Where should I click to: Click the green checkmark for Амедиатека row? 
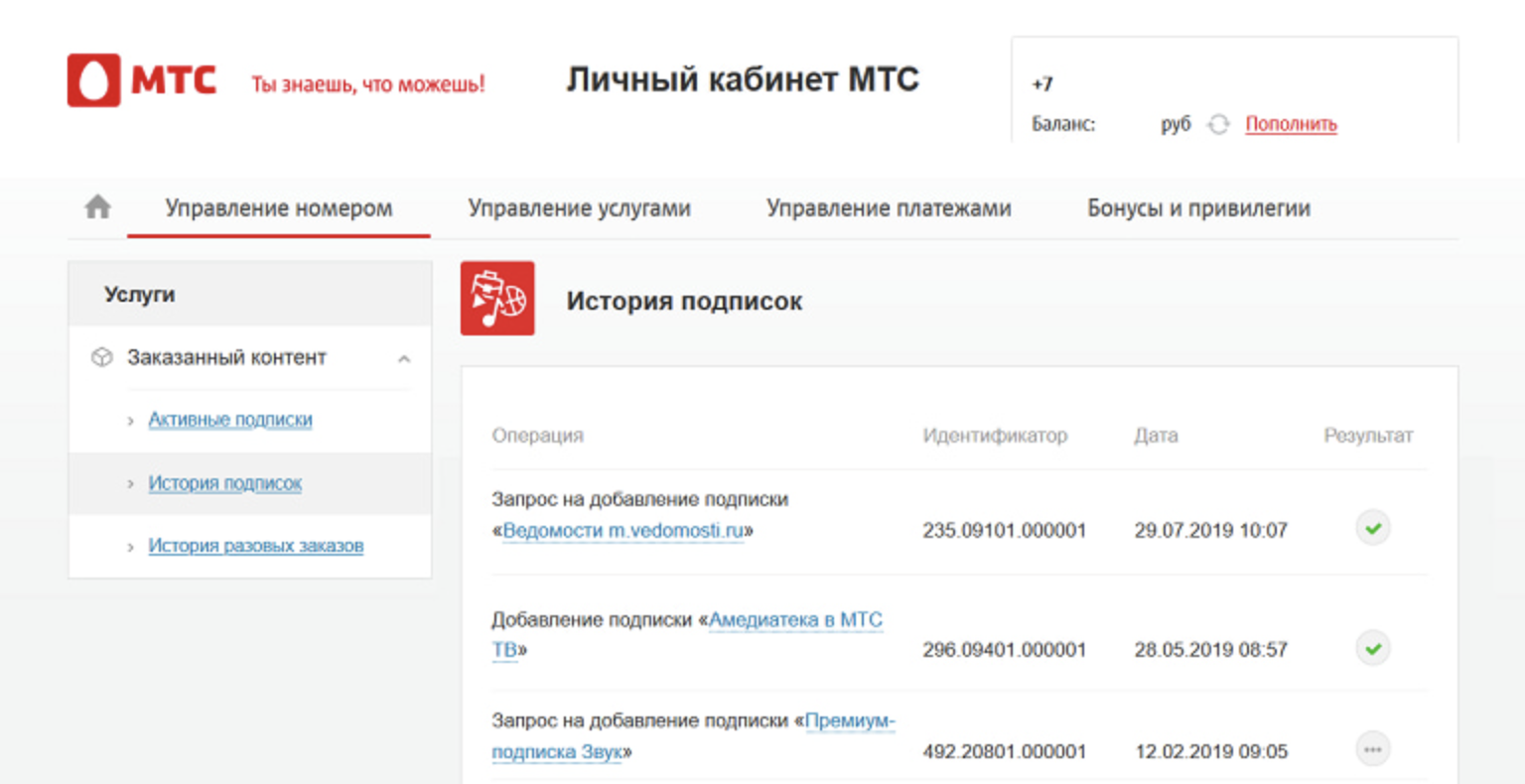[x=1373, y=649]
